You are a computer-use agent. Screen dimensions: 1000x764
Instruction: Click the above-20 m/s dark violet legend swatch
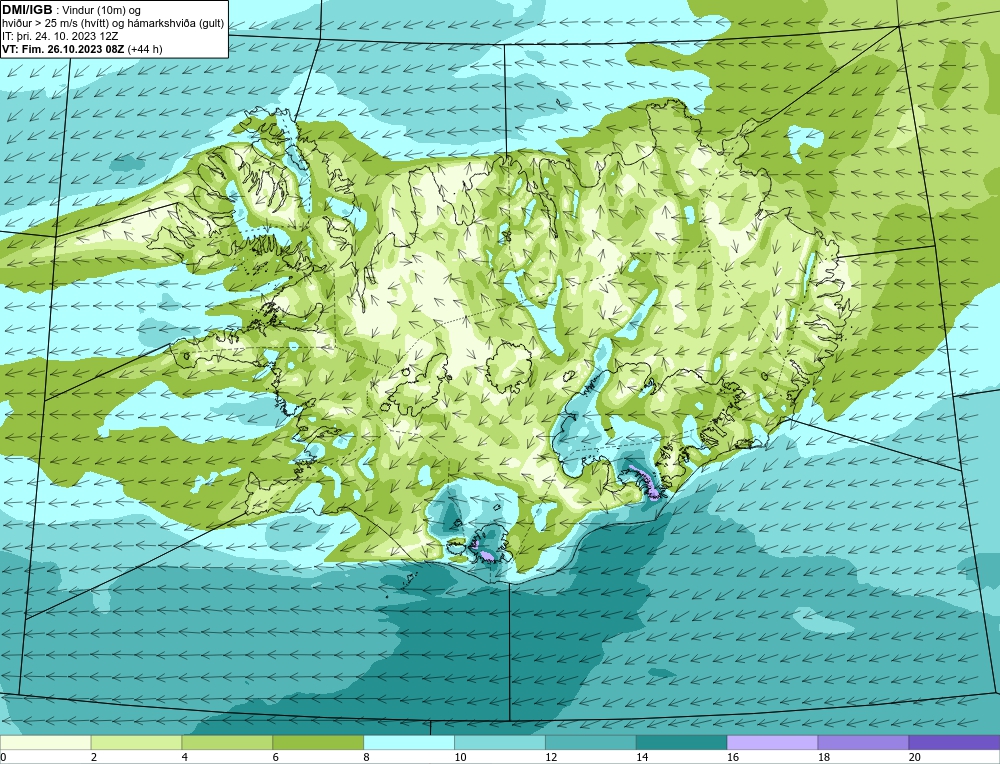tap(955, 742)
